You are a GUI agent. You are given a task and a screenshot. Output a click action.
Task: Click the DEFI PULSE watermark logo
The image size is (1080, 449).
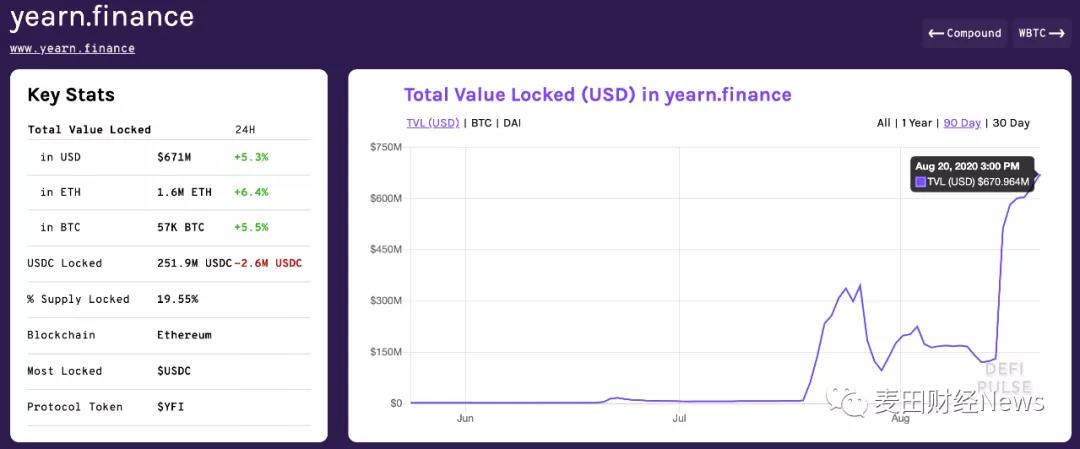(x=1004, y=377)
